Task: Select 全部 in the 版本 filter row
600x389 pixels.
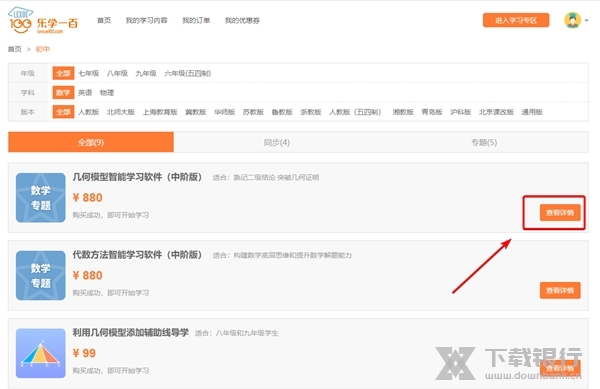Action: coord(63,112)
